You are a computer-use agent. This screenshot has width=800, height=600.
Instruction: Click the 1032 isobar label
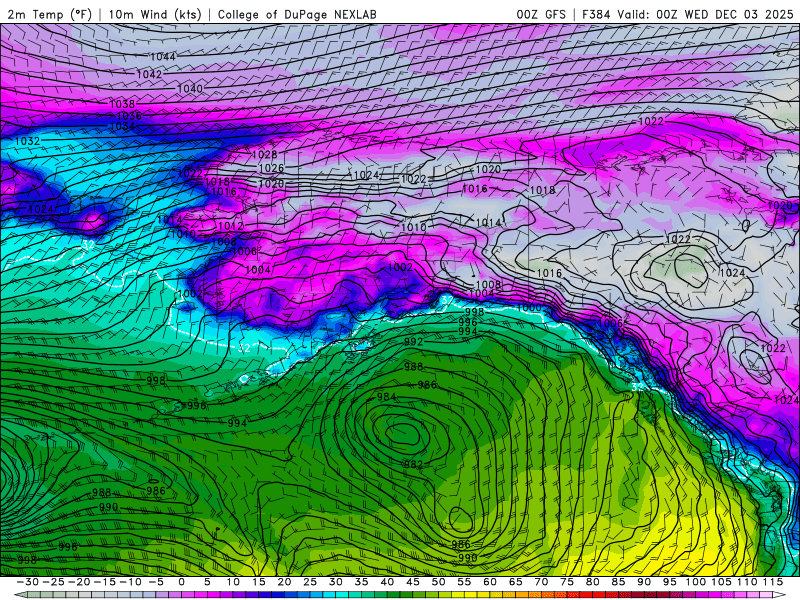(x=28, y=141)
